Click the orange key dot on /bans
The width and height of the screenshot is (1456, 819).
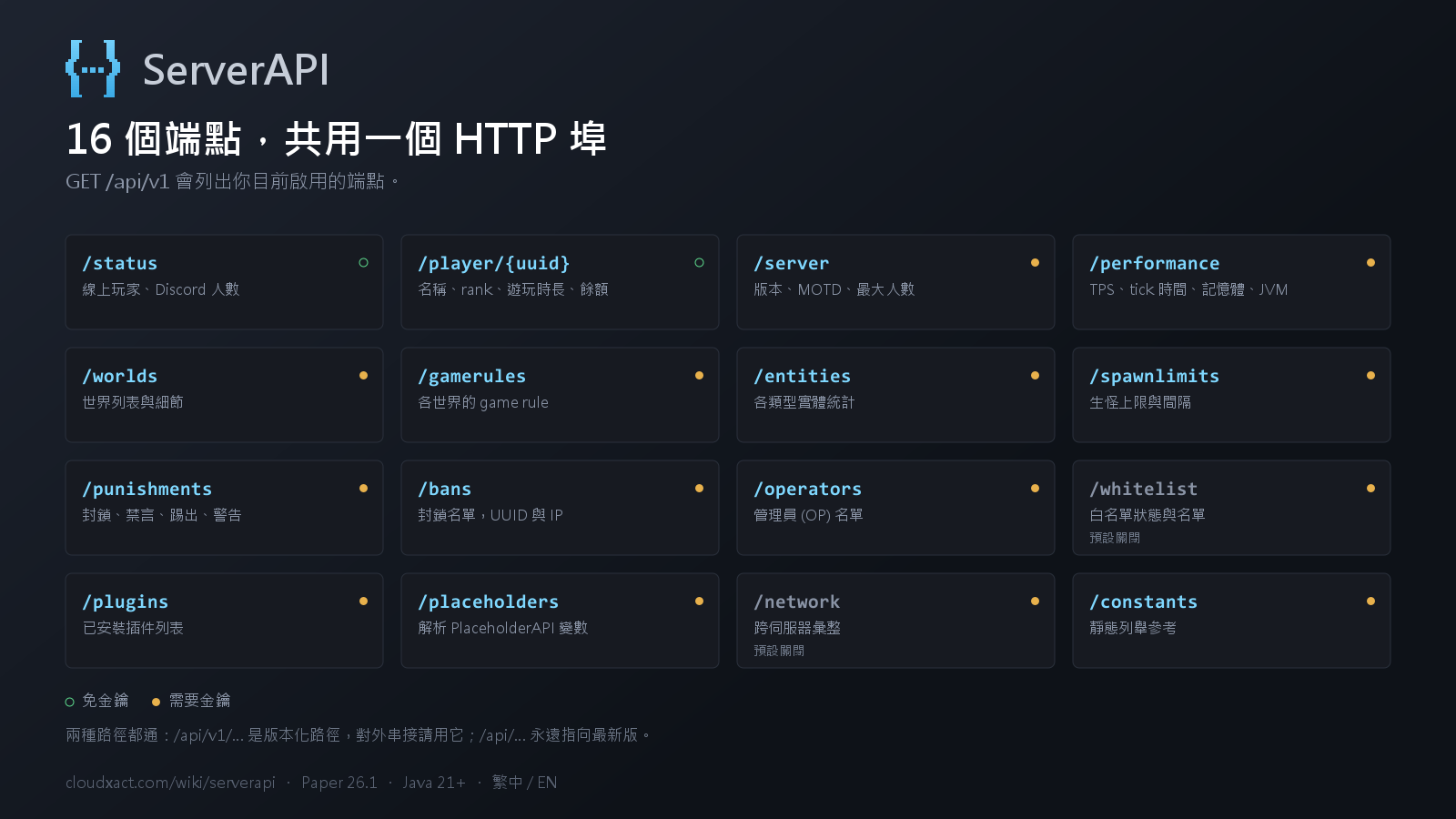(x=699, y=489)
